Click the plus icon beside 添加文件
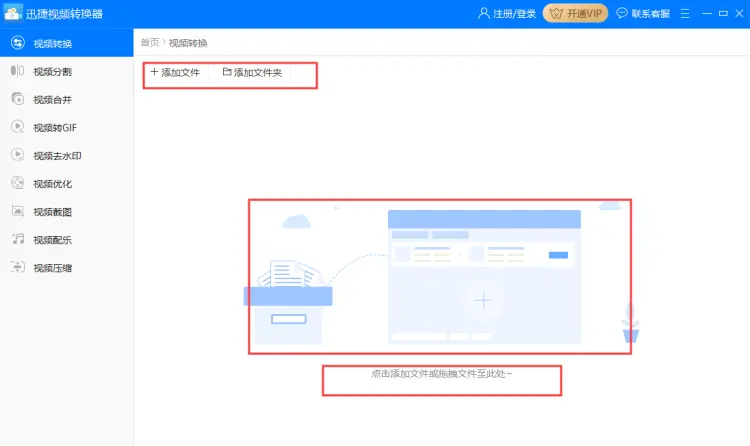Screen dimensions: 750x446 coord(154,72)
